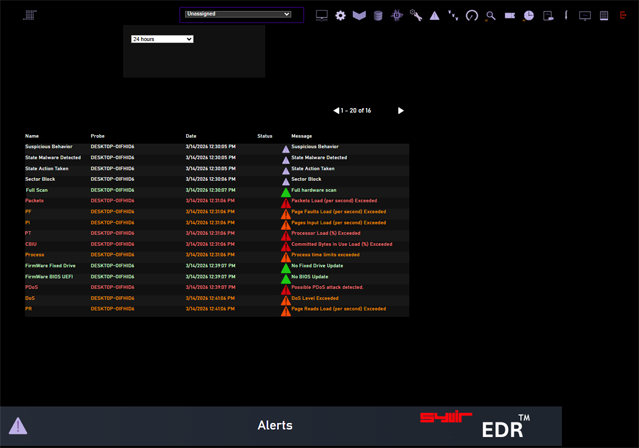Click 'Possible PDoS attack detected' message
Image resolution: width=639 pixels, height=448 pixels.
(x=327, y=288)
